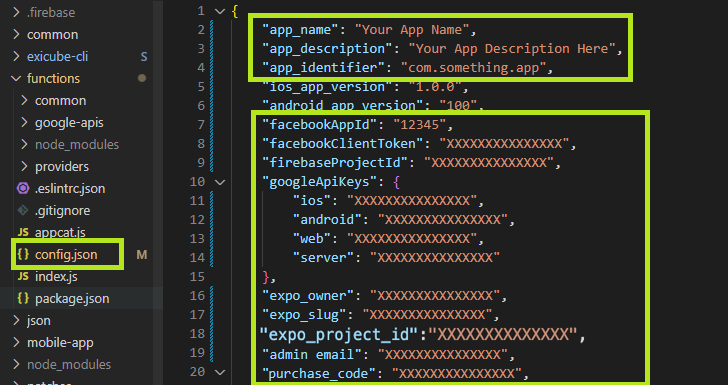Click the facebookClientToken placeholder value
Image resolution: width=728 pixels, height=385 pixels.
504,144
